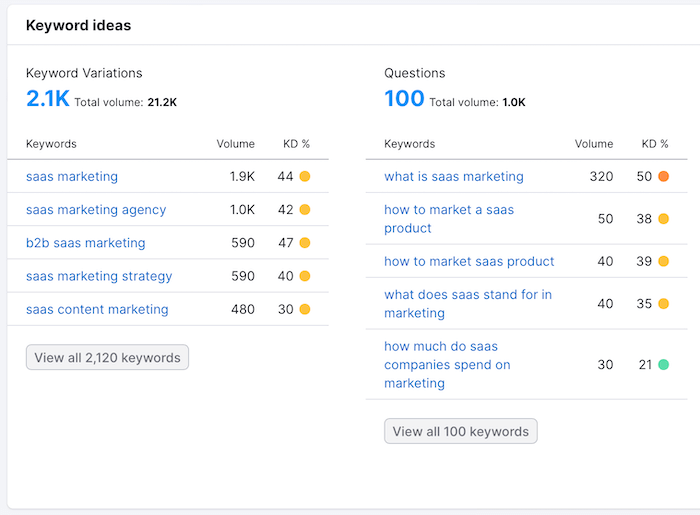This screenshot has height=515, width=700.
Task: Click the KD dot for b2b saas marketing
Action: pyautogui.click(x=305, y=243)
